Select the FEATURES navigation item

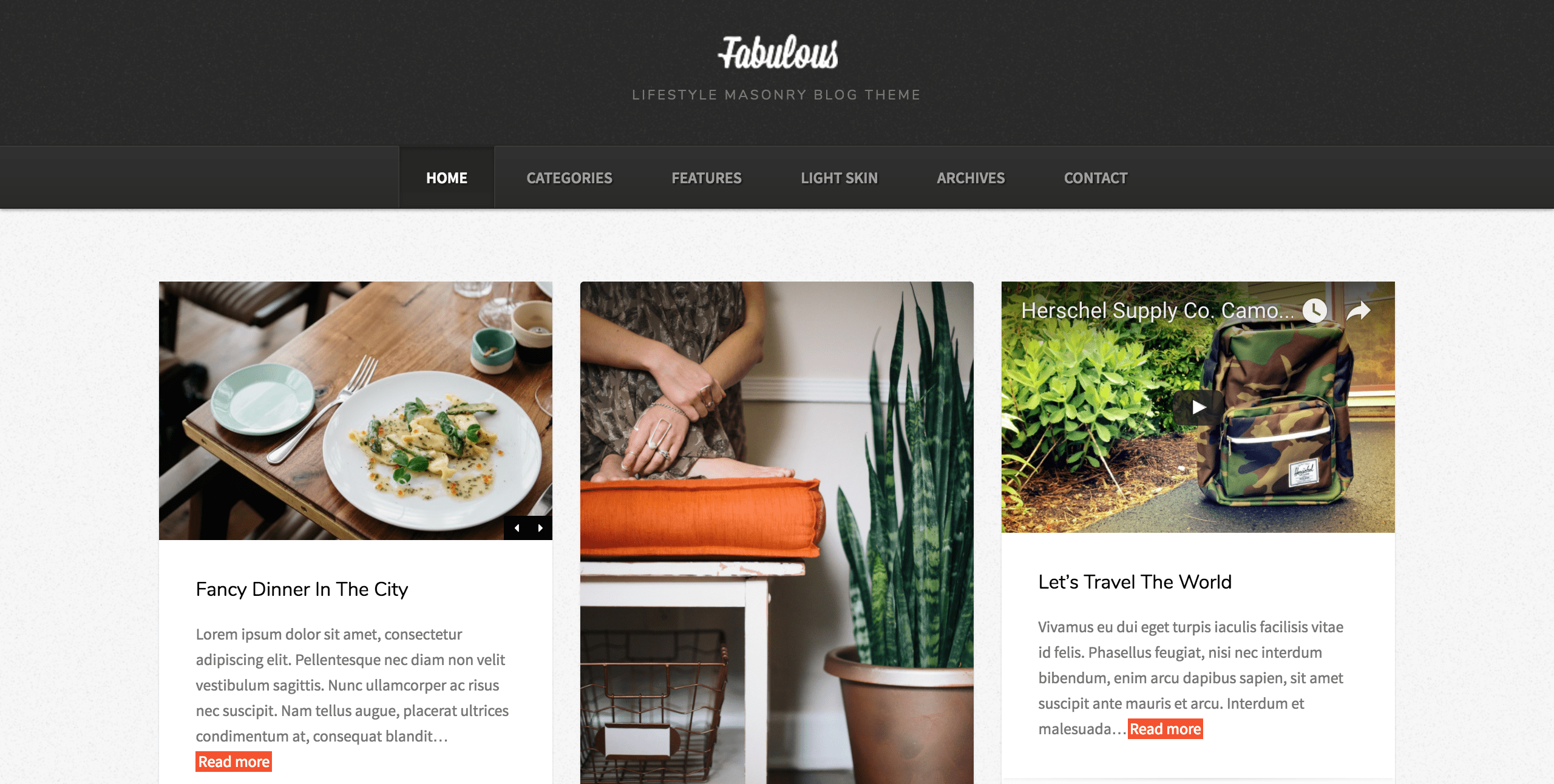pyautogui.click(x=706, y=177)
